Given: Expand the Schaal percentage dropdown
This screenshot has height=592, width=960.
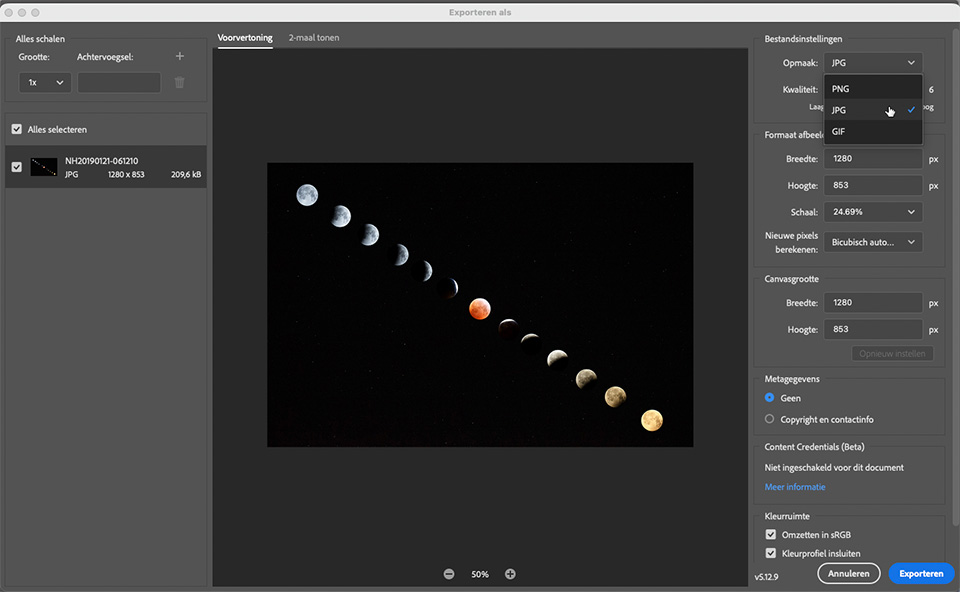Looking at the screenshot, I should coord(873,212).
